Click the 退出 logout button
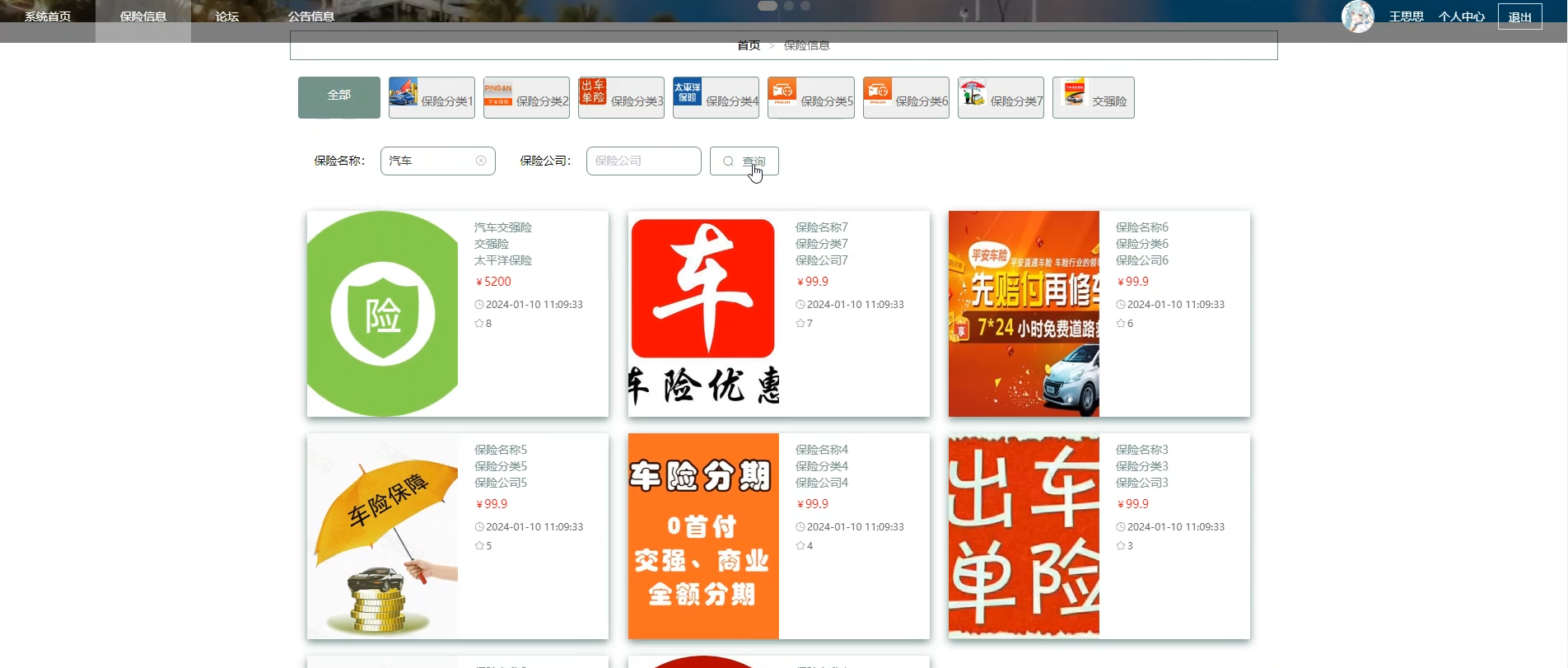This screenshot has width=1568, height=668. pyautogui.click(x=1520, y=16)
